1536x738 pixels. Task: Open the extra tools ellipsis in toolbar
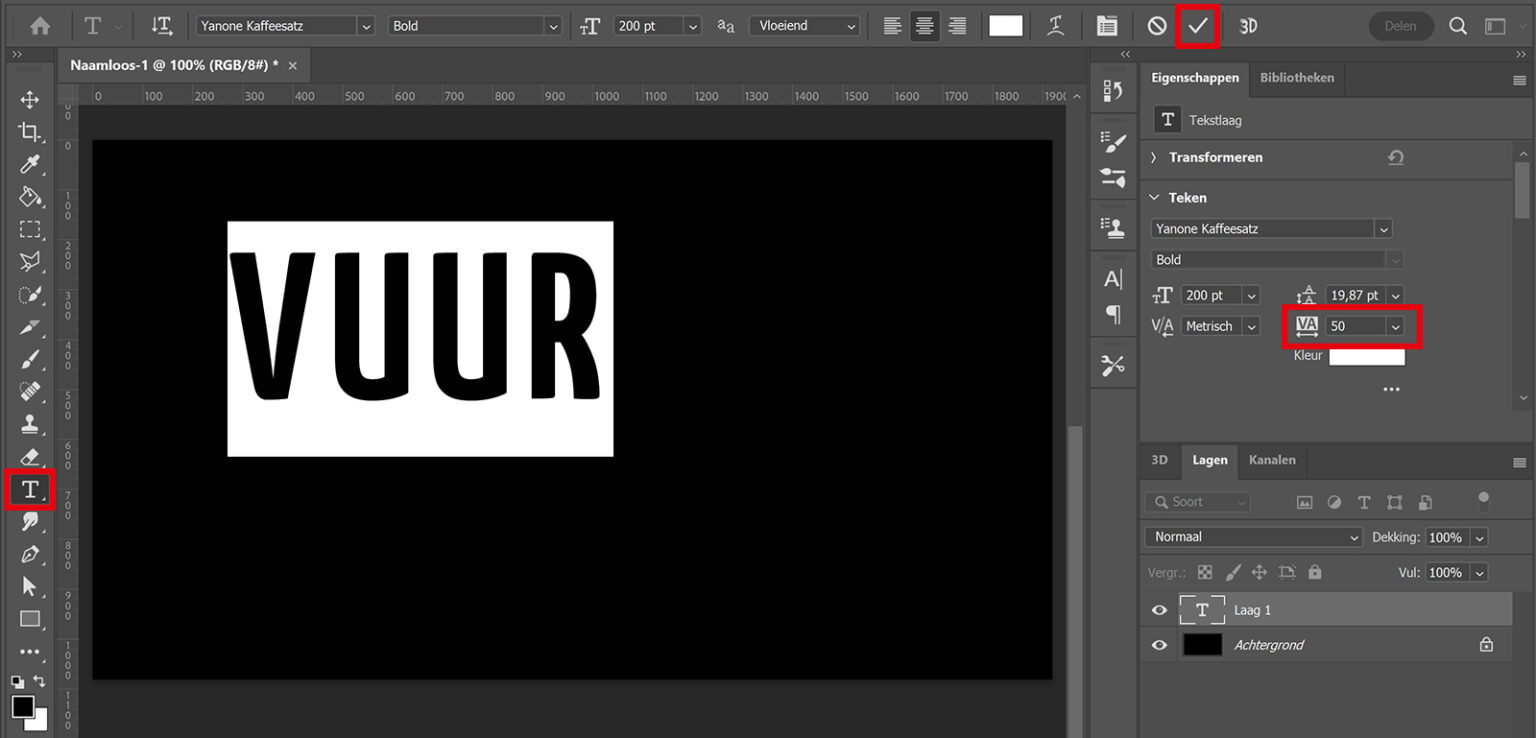tap(30, 652)
